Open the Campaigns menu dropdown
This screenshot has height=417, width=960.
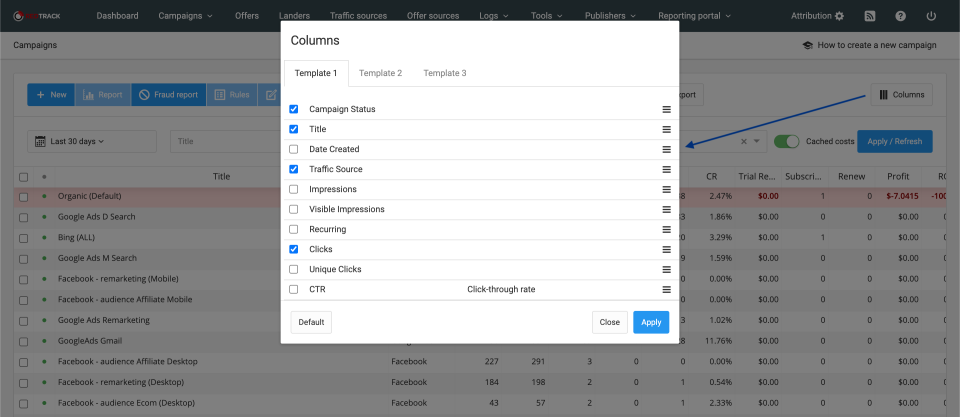[x=186, y=16]
